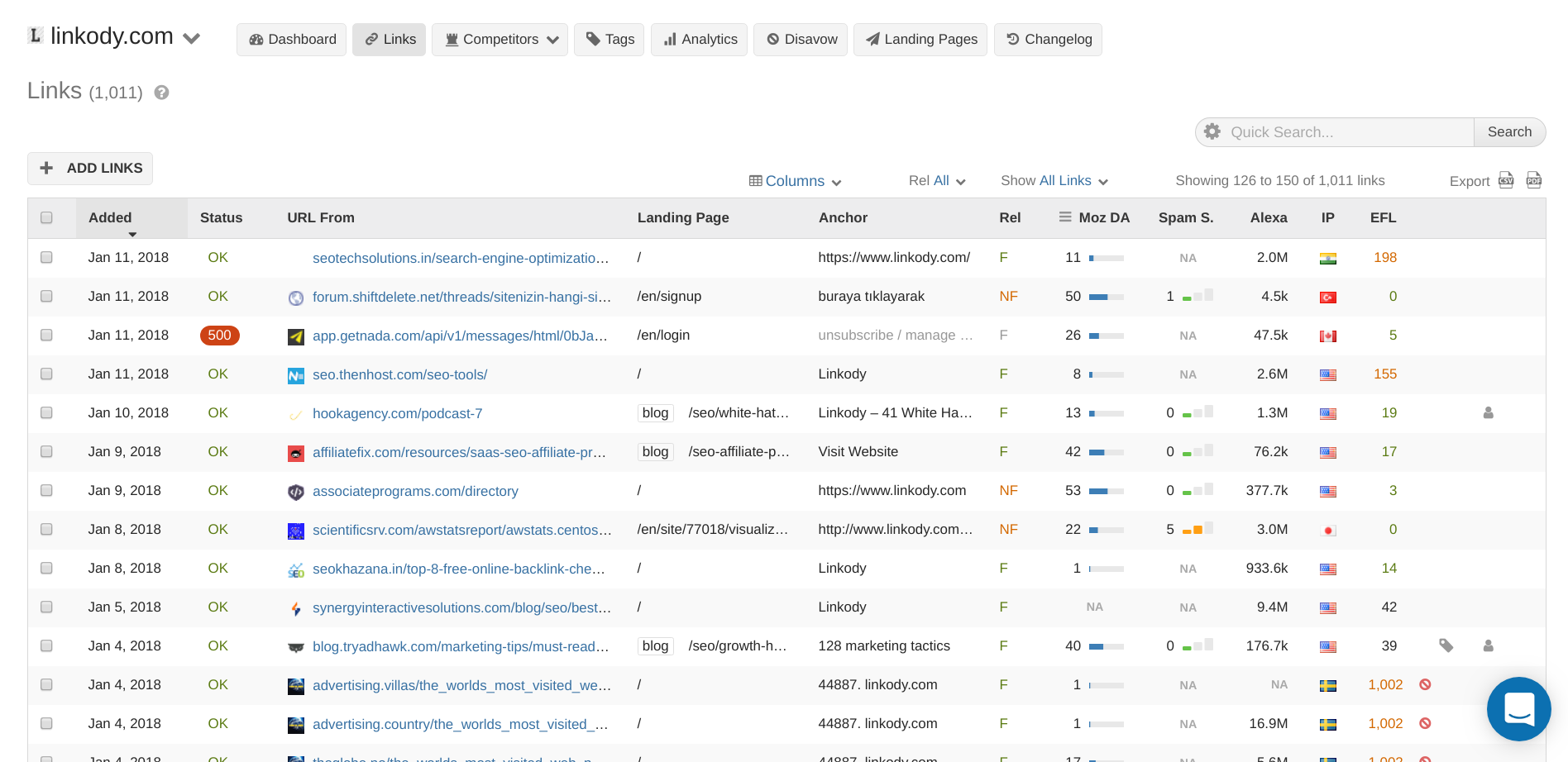Click disavow icon on advertising.villas row
Viewport: 1568px width, 762px height.
pos(1426,684)
